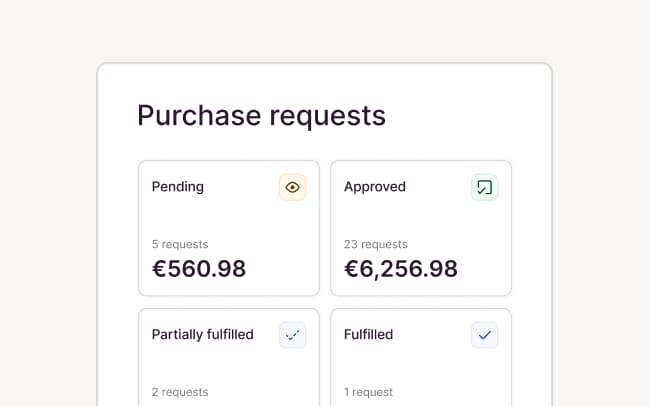This screenshot has width=650, height=406.
Task: Click the Fulfilled checkmark icon
Action: tap(484, 335)
